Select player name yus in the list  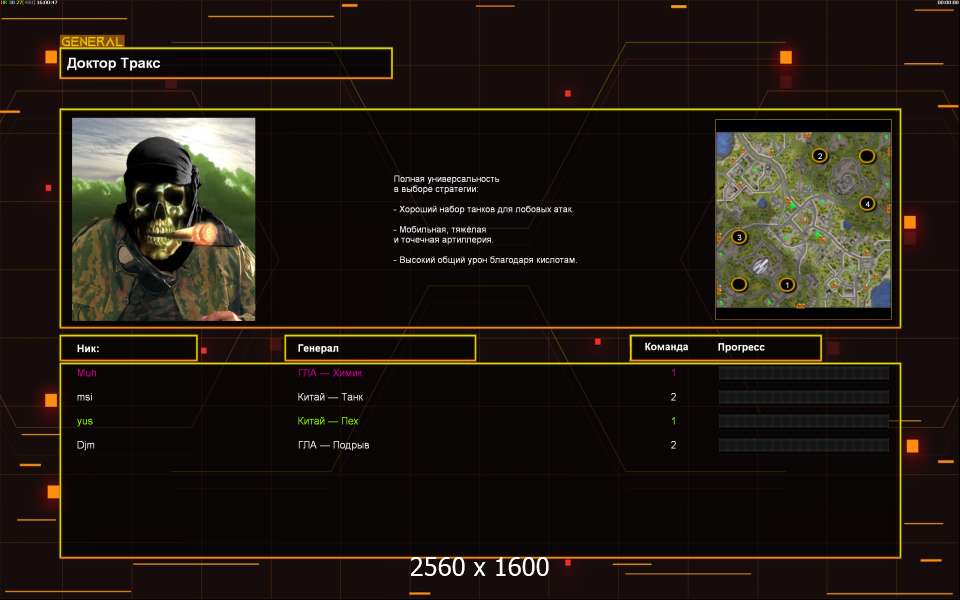click(85, 421)
